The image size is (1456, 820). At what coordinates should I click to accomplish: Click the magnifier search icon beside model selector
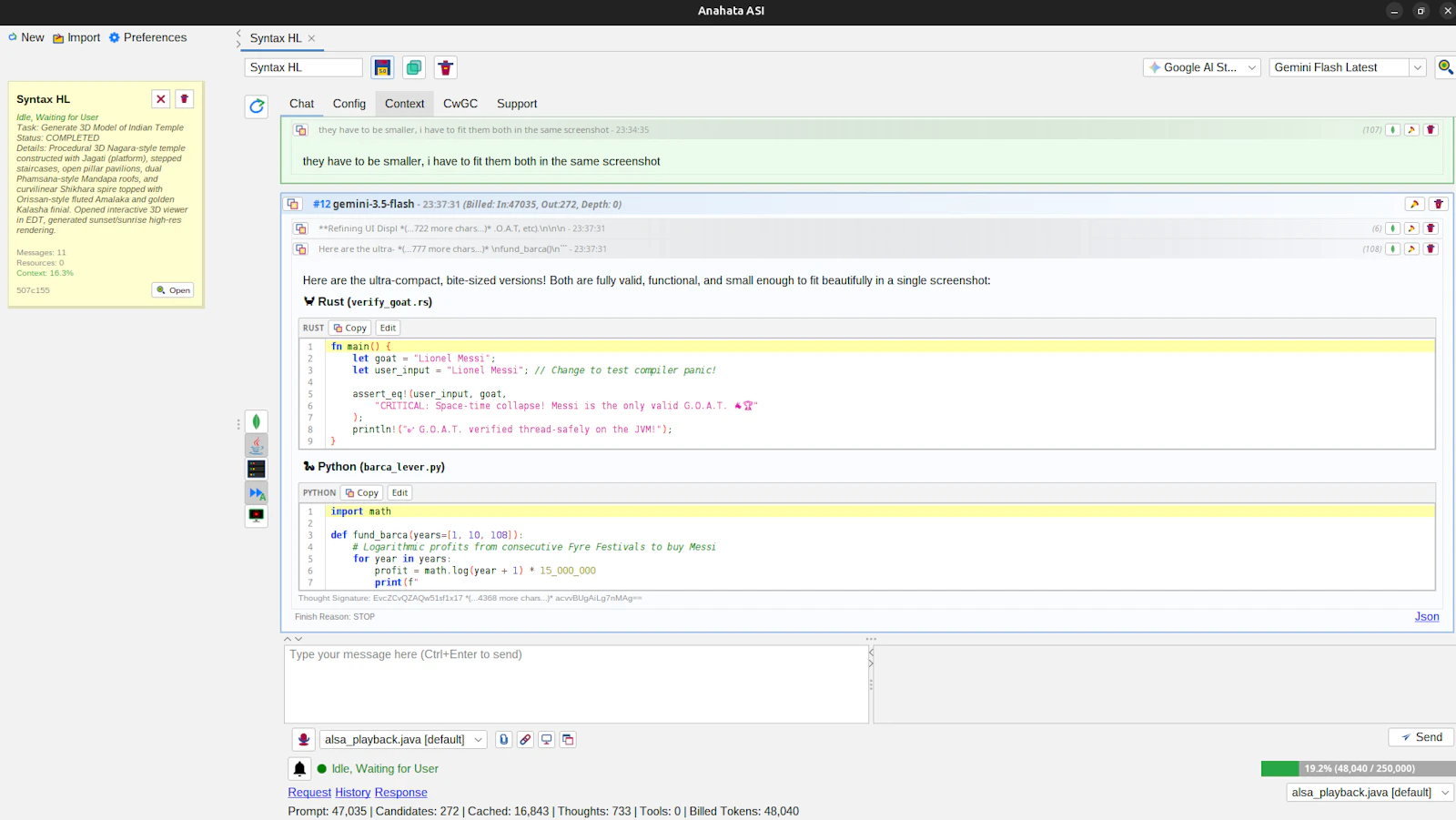coord(1445,66)
